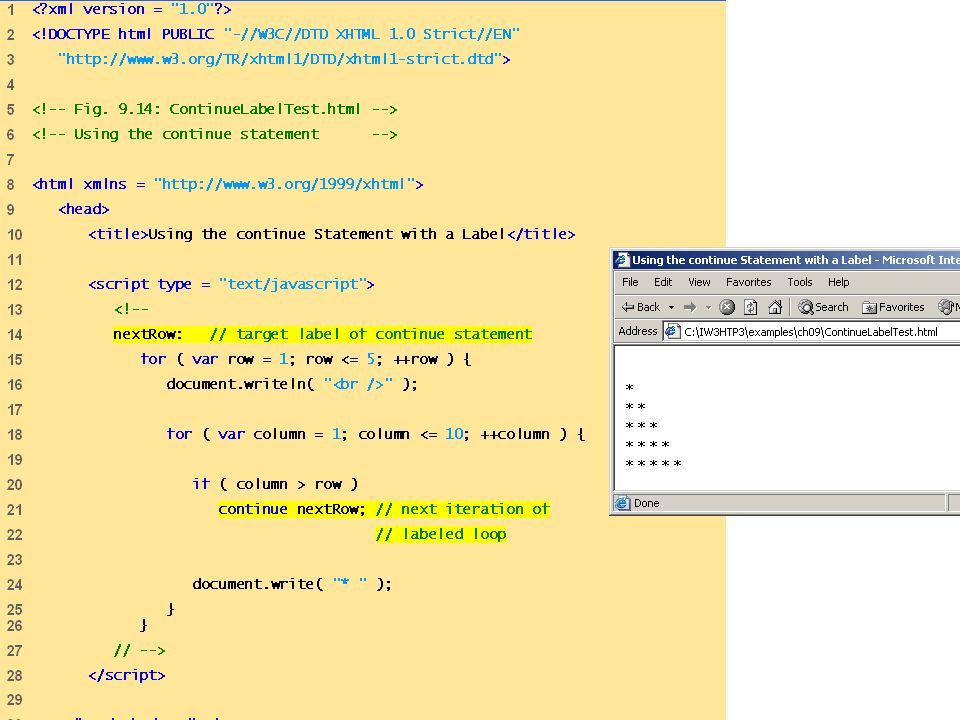Screen dimensions: 960x720
Task: Click the '</script>' closing tag
Action: pyautogui.click(x=127, y=675)
